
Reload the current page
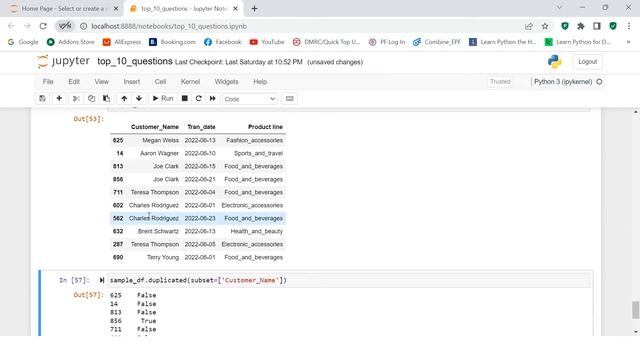tap(43, 26)
